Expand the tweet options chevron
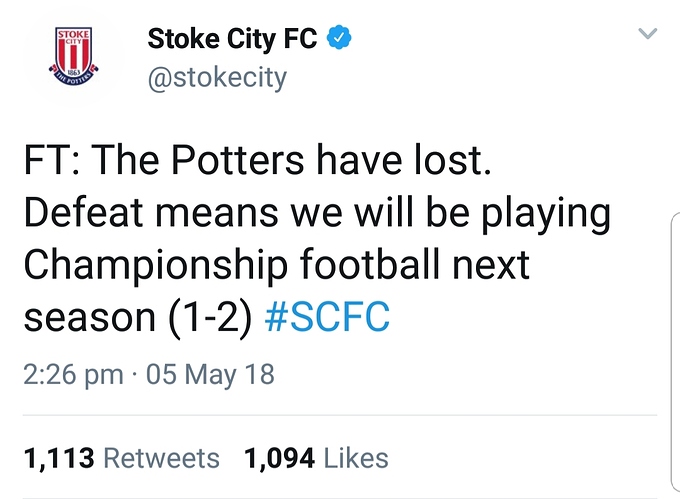 point(648,33)
